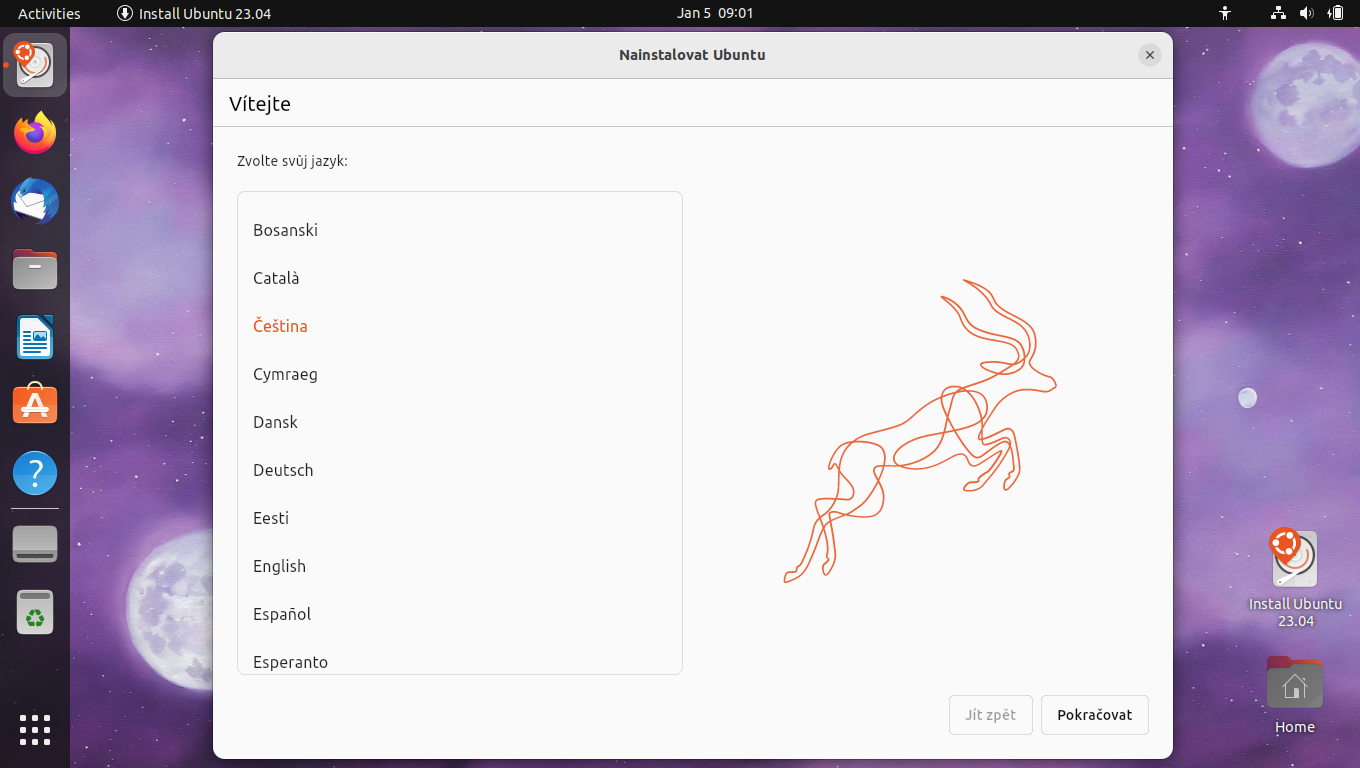Select Deutsch from the language list

tap(460, 470)
